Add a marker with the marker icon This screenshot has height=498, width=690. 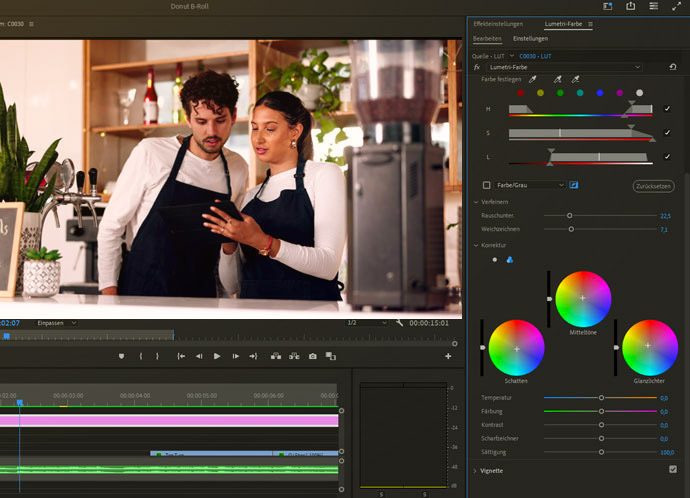(x=121, y=356)
